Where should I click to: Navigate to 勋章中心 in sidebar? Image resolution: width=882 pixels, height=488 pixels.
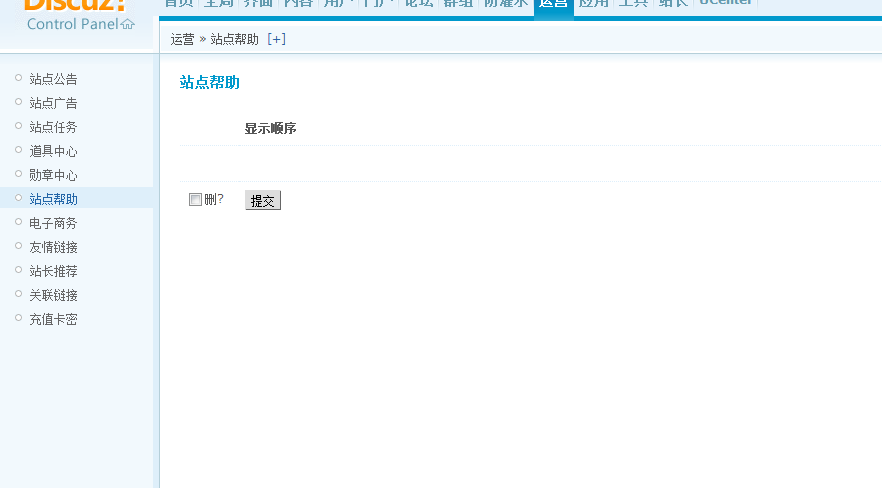tap(53, 175)
